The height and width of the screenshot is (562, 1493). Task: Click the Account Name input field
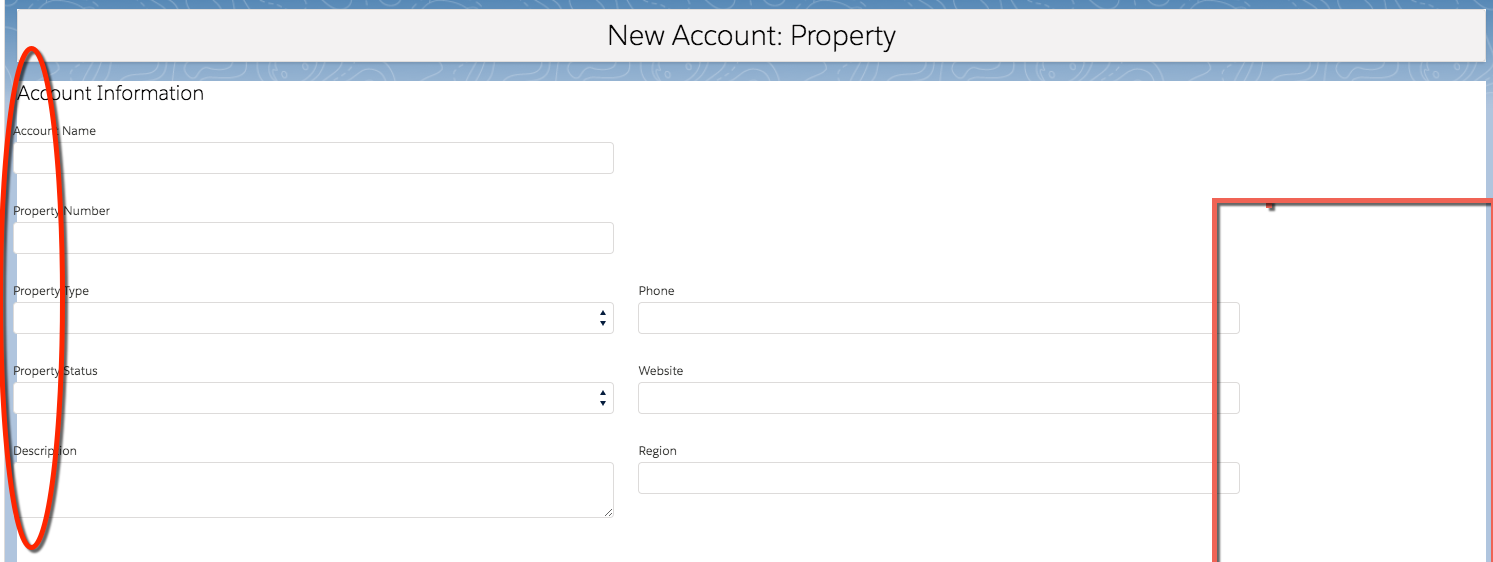[313, 158]
